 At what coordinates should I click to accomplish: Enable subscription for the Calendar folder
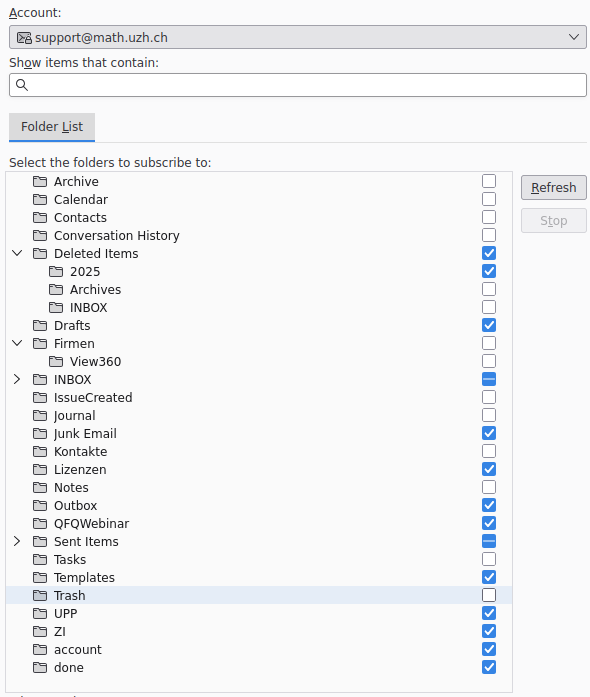489,199
